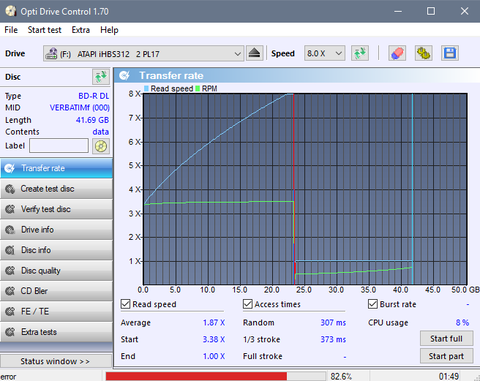Open Disc quality section
The height and width of the screenshot is (381, 480).
click(x=56, y=271)
